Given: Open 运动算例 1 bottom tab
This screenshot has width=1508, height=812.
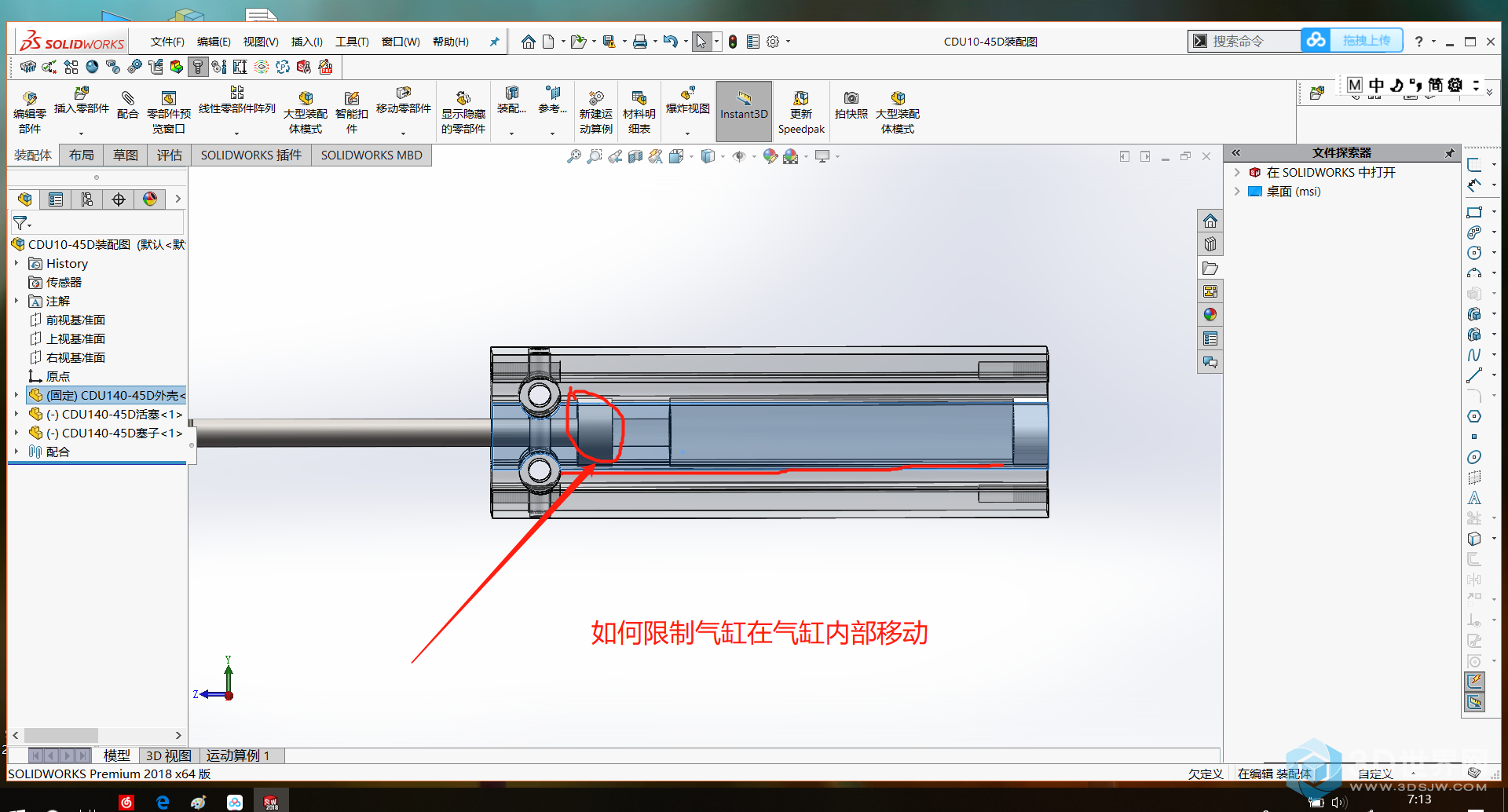Looking at the screenshot, I should pos(238,755).
